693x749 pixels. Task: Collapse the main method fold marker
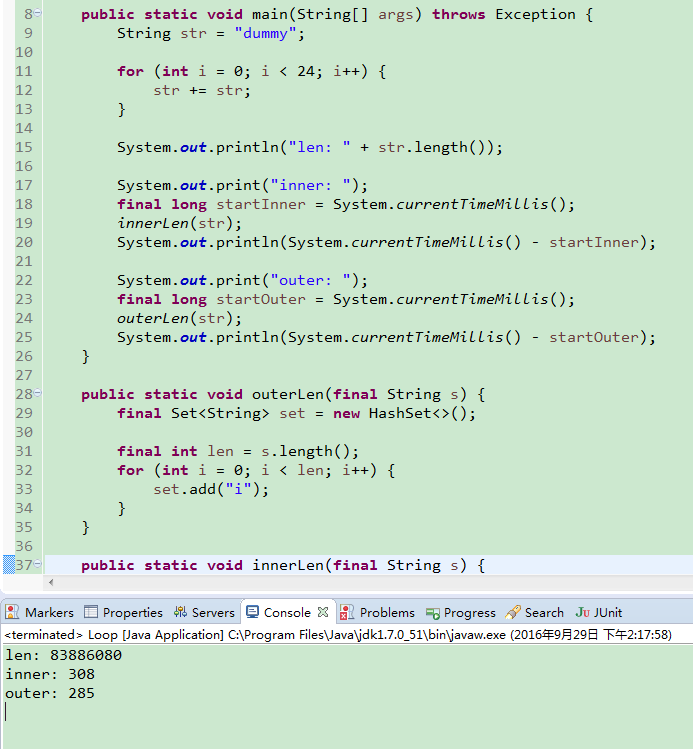tap(38, 13)
